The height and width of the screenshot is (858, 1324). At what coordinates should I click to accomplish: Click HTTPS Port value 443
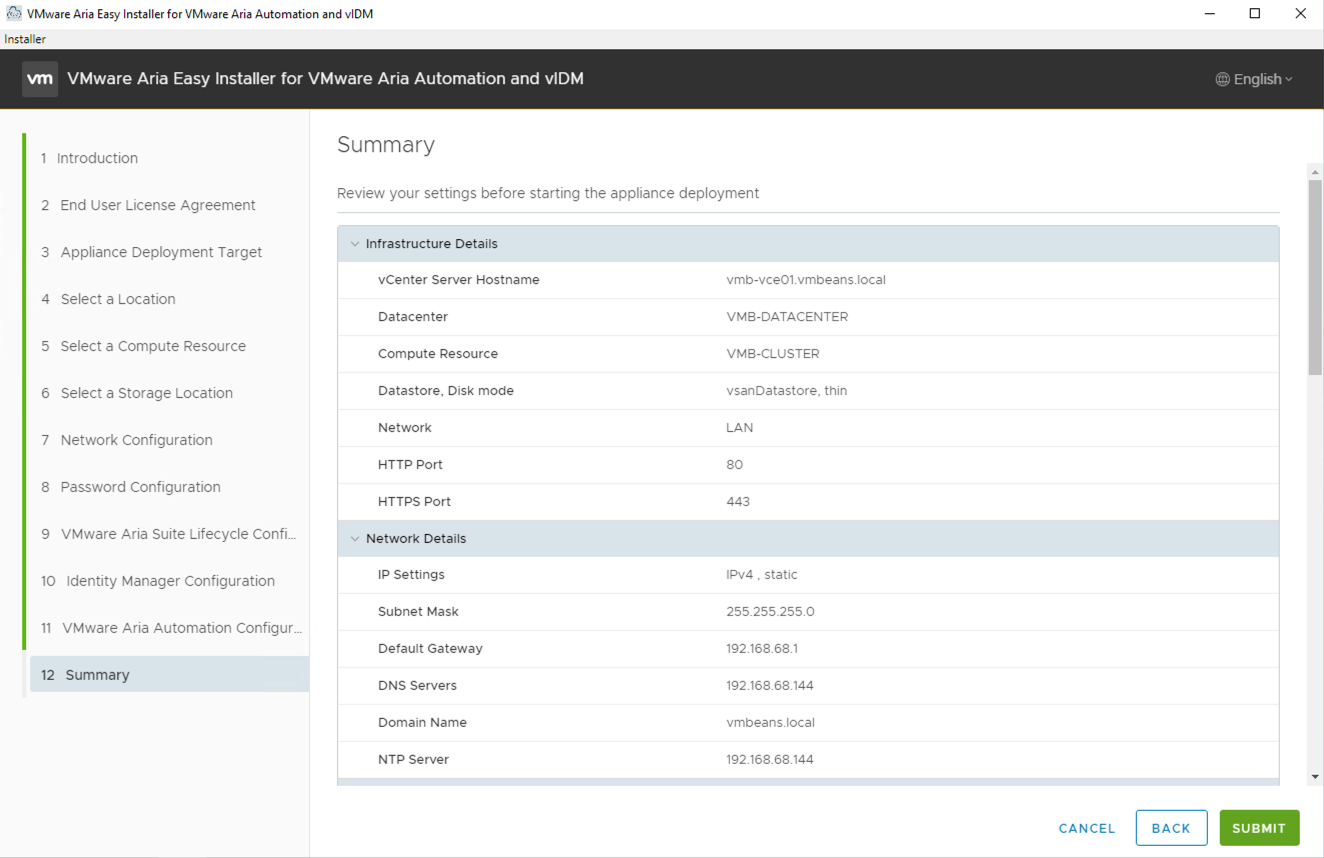pyautogui.click(x=738, y=502)
